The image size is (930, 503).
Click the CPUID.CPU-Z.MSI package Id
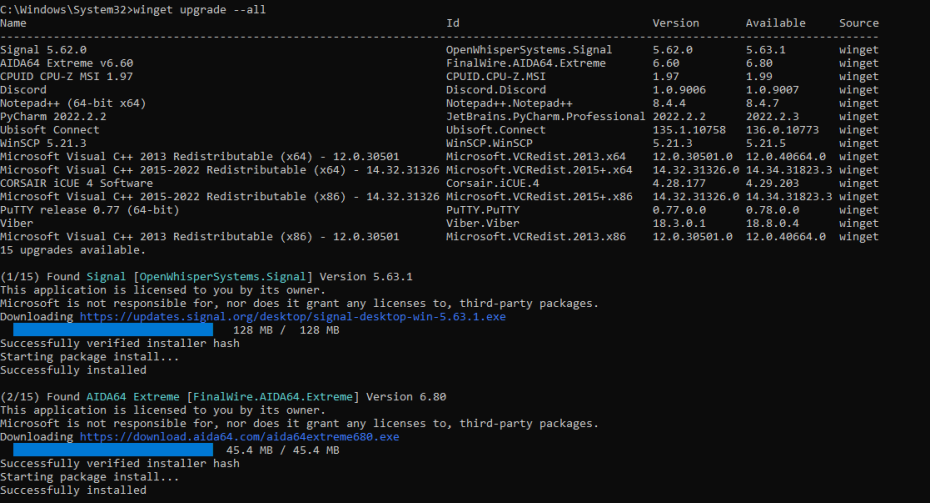click(x=495, y=76)
